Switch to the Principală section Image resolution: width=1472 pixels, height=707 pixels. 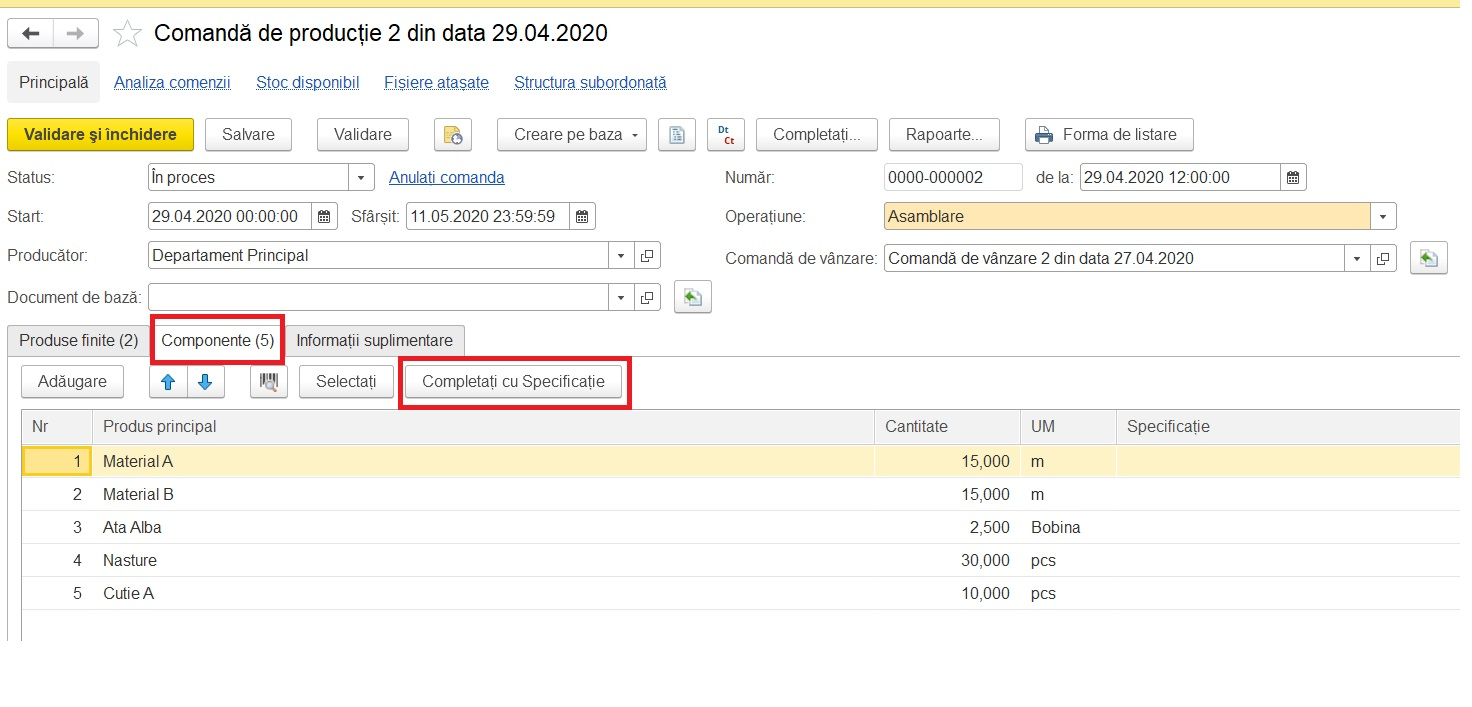tap(54, 83)
